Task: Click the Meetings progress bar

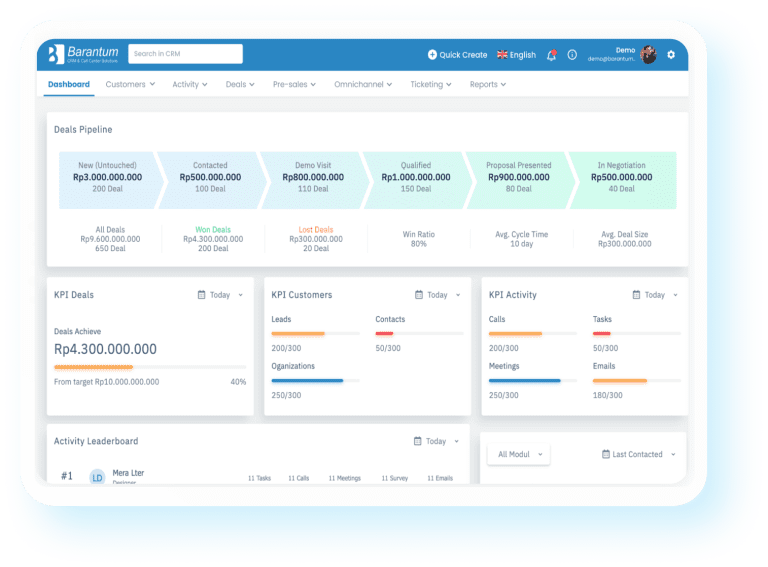Action: click(x=533, y=380)
